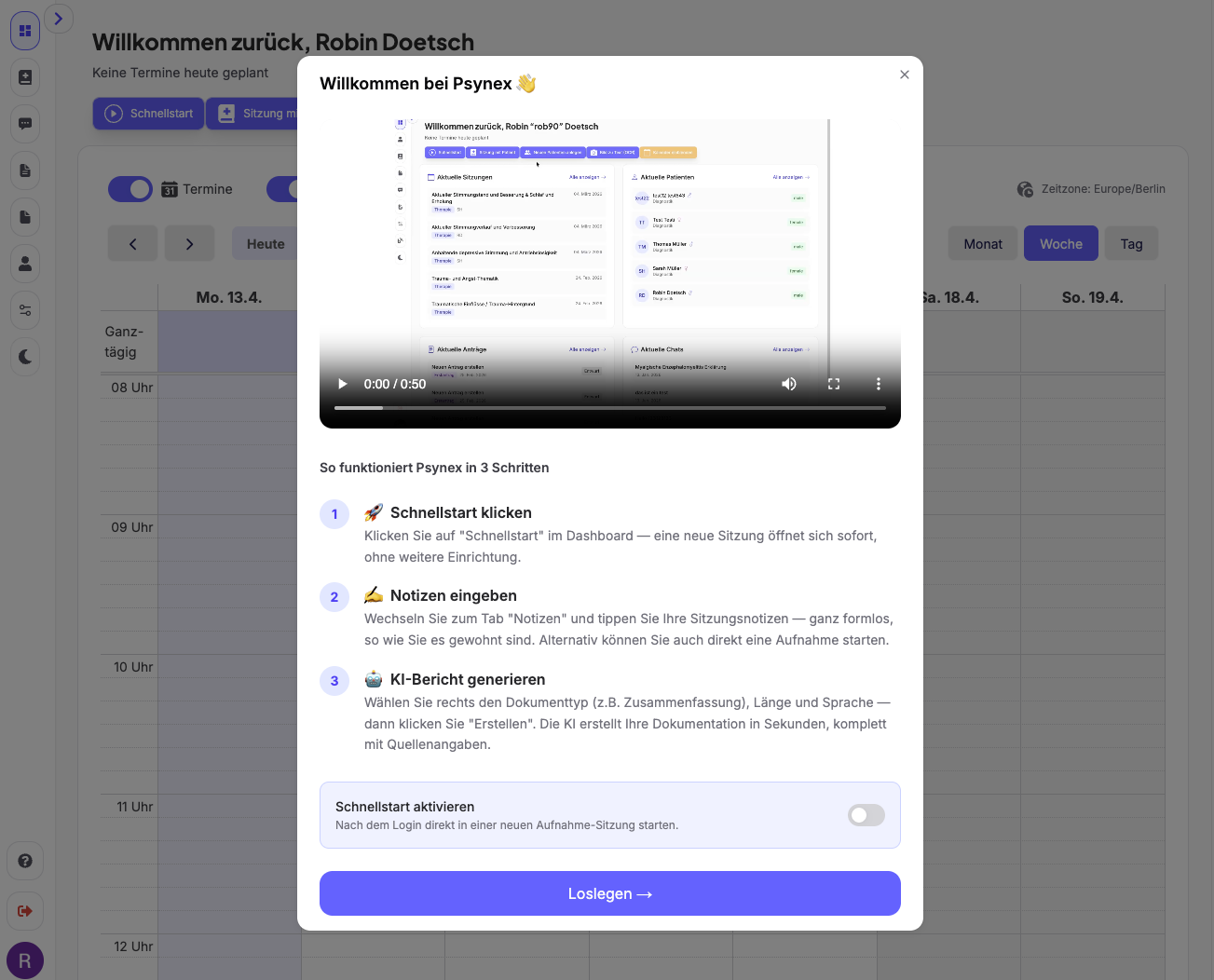Open help via question mark icon
Screen dimensions: 1214x980
(x=25, y=861)
